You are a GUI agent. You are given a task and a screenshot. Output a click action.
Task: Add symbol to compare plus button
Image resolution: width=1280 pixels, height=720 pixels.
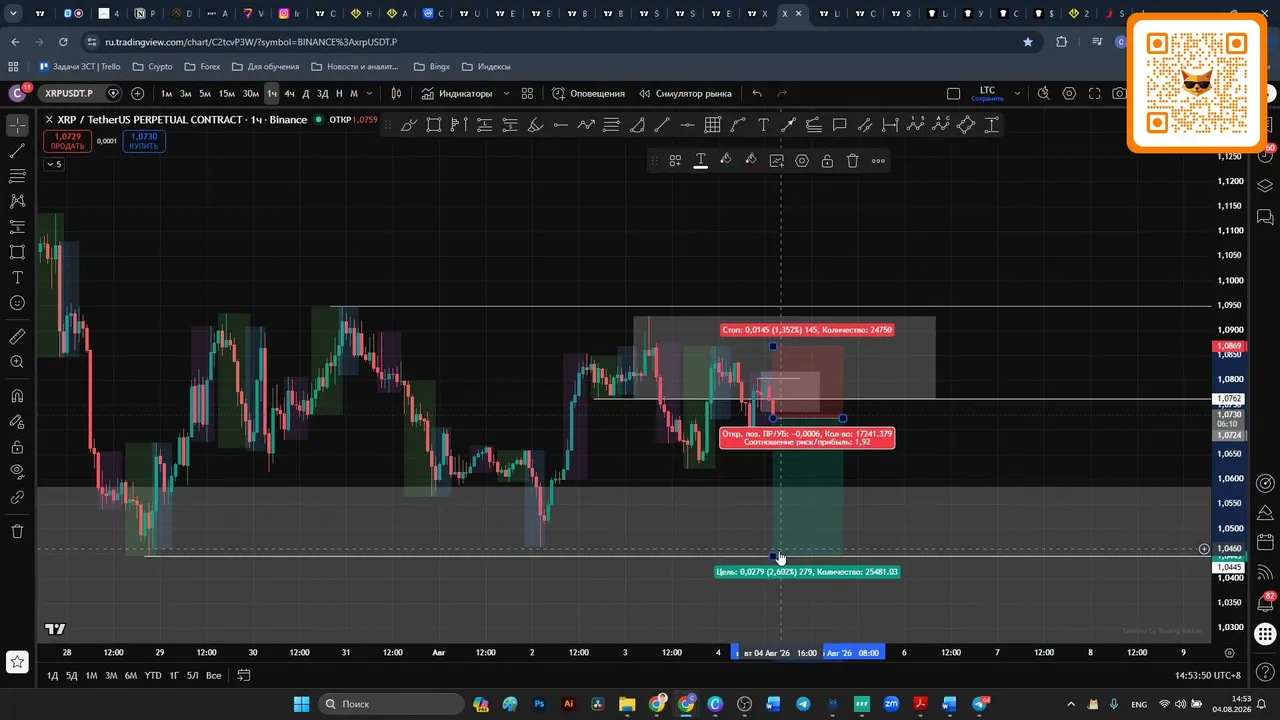point(137,93)
